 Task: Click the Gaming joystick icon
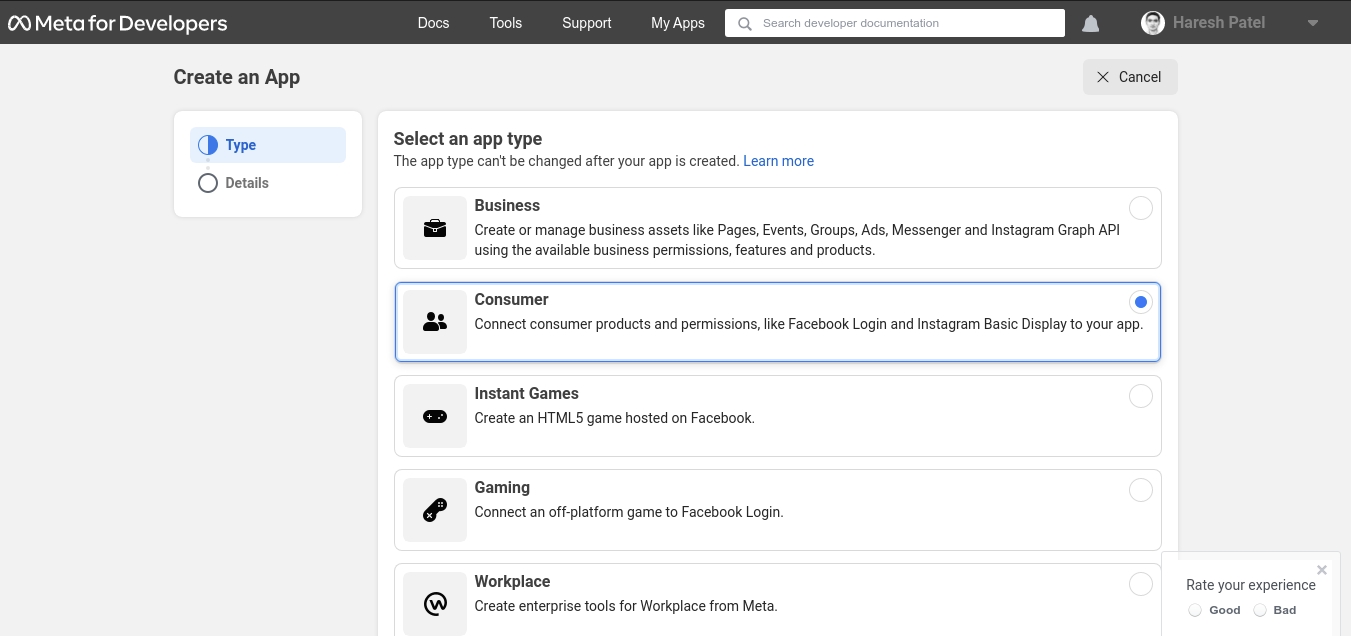tap(435, 510)
